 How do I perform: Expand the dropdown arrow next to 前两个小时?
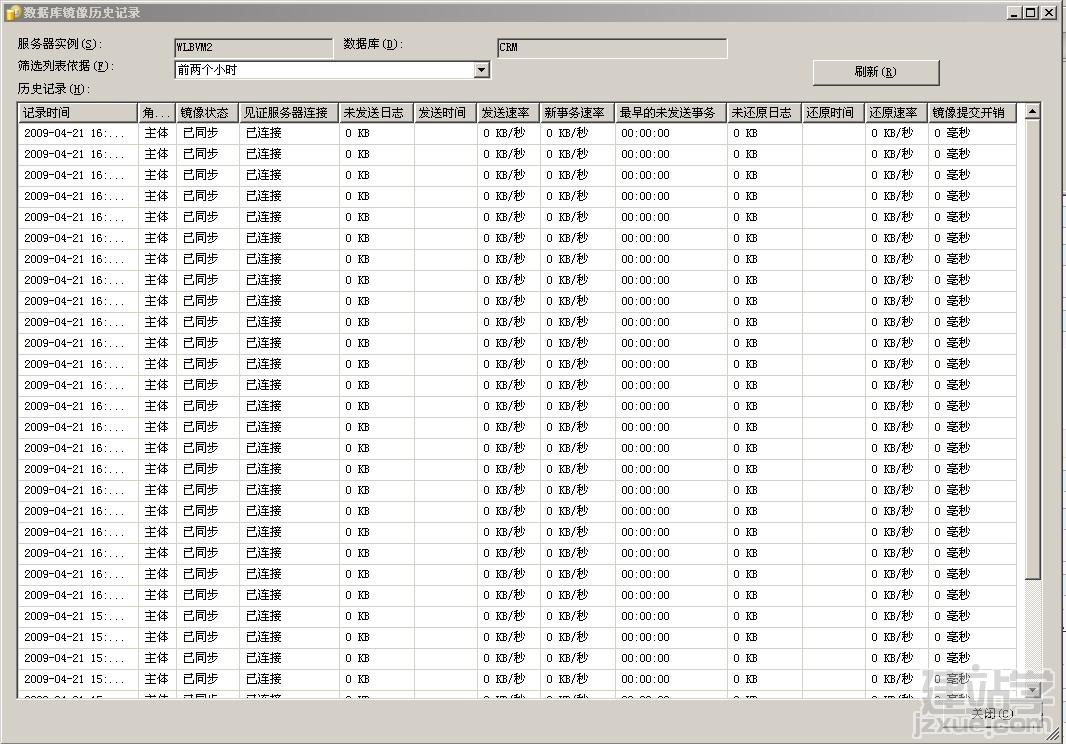pos(481,70)
